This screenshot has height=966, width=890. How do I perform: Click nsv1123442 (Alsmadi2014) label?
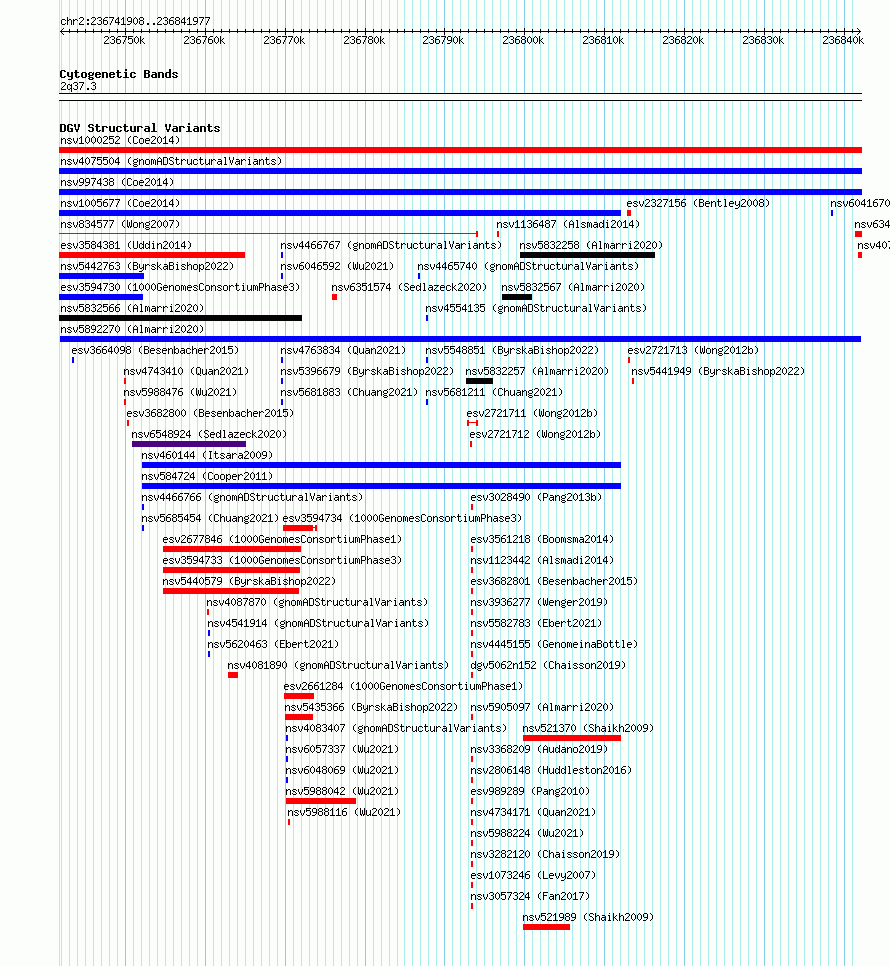(x=542, y=559)
